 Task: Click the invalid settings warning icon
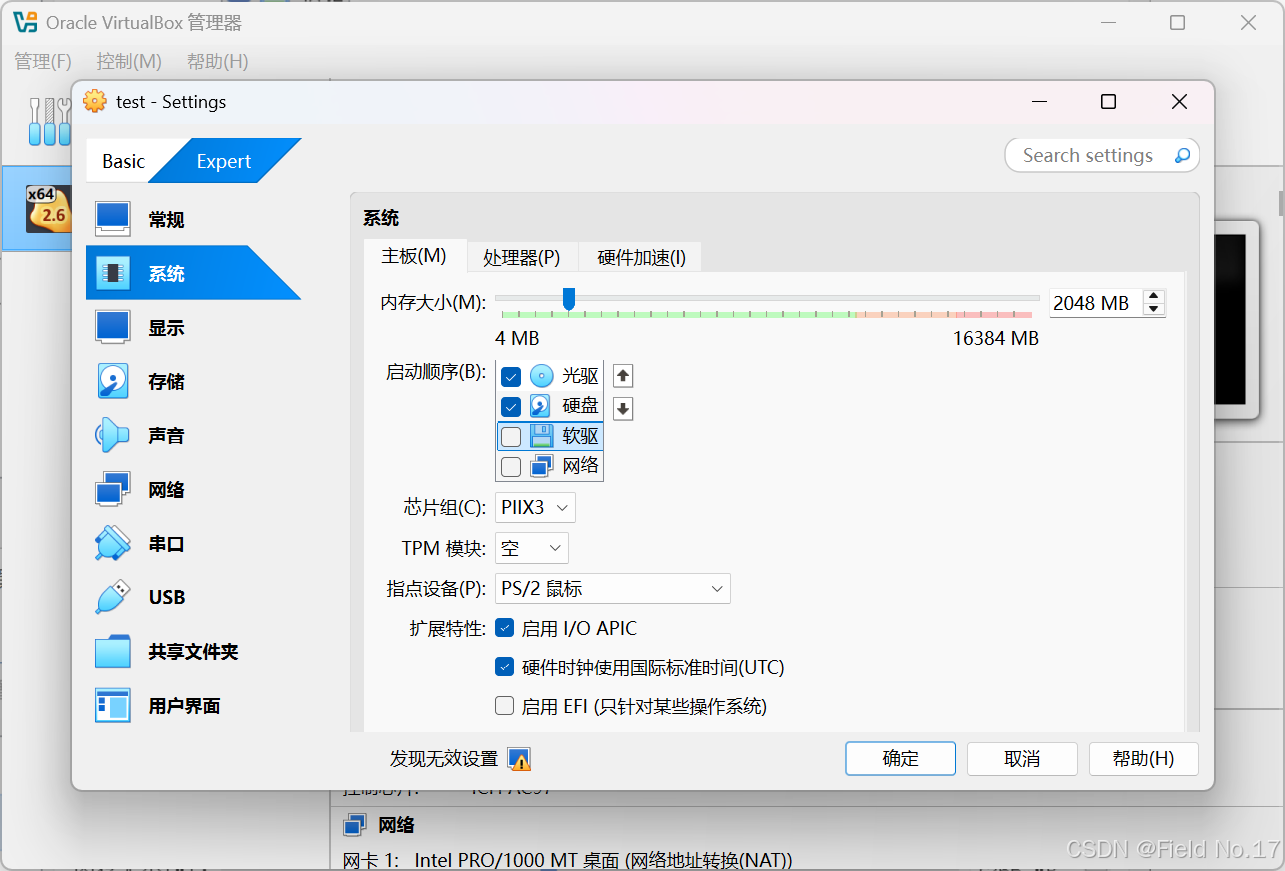(519, 759)
